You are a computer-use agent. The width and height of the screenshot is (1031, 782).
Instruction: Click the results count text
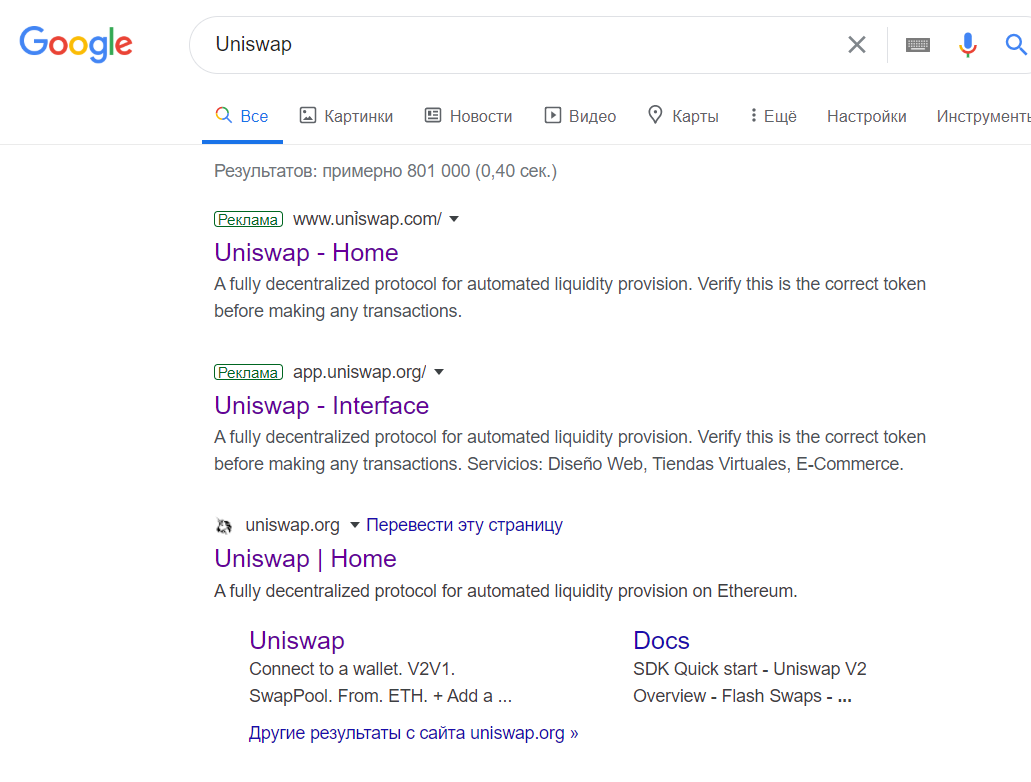(x=385, y=172)
